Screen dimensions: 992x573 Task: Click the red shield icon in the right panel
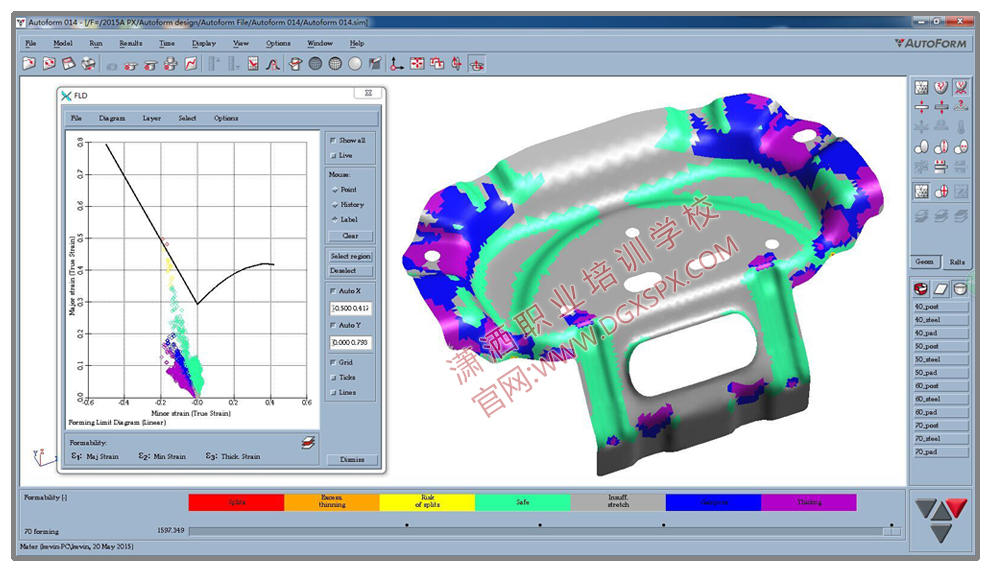941,87
